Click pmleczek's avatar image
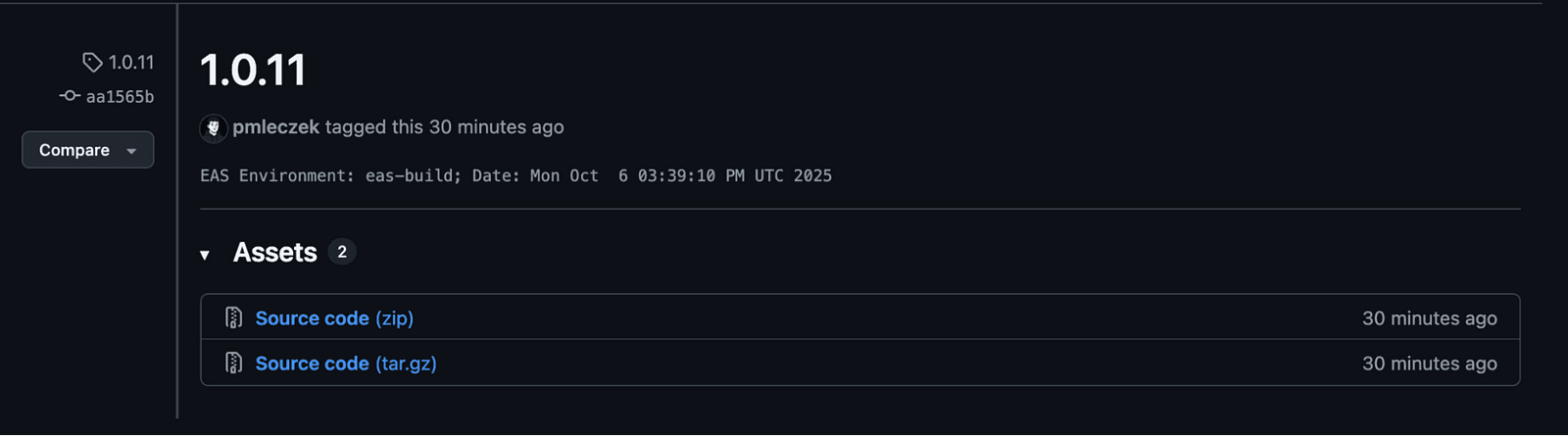 pyautogui.click(x=214, y=127)
